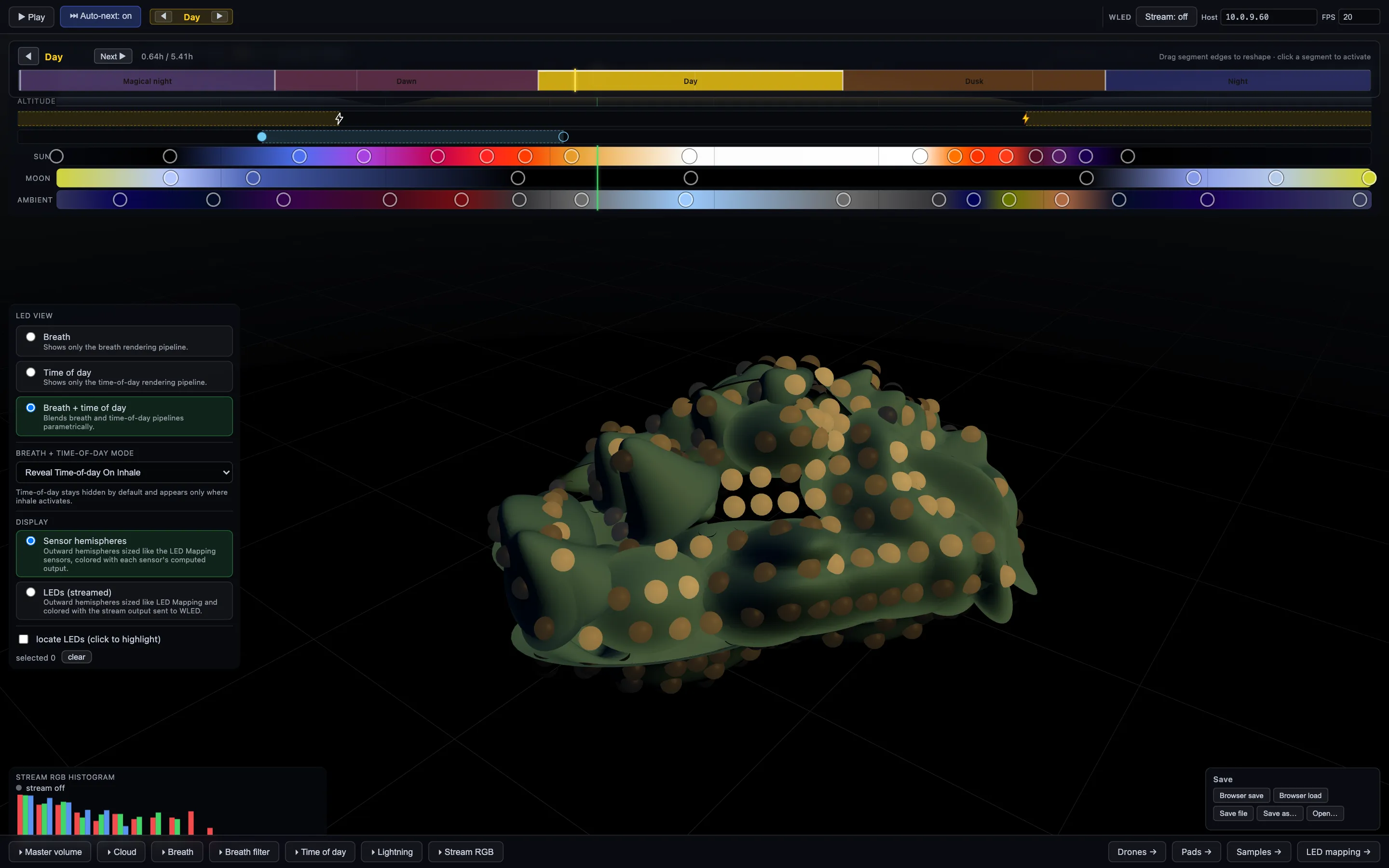Activate the Dawn timeline segment
This screenshot has height=868, width=1389.
coord(407,81)
